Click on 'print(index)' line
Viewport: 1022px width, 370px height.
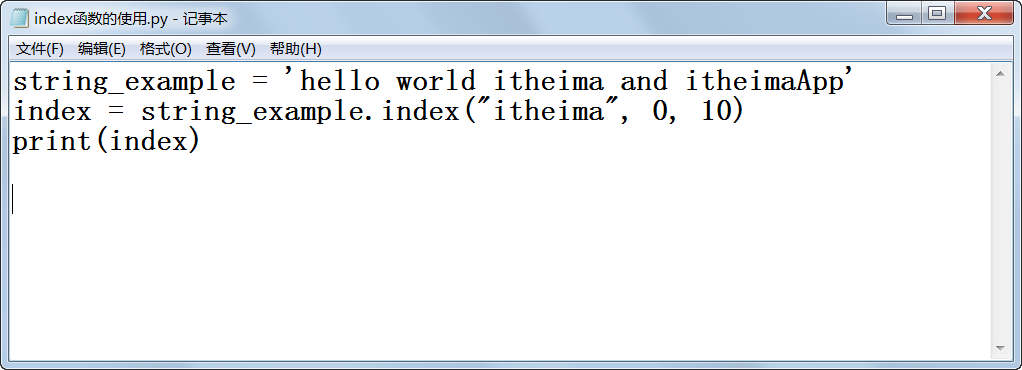[x=106, y=141]
